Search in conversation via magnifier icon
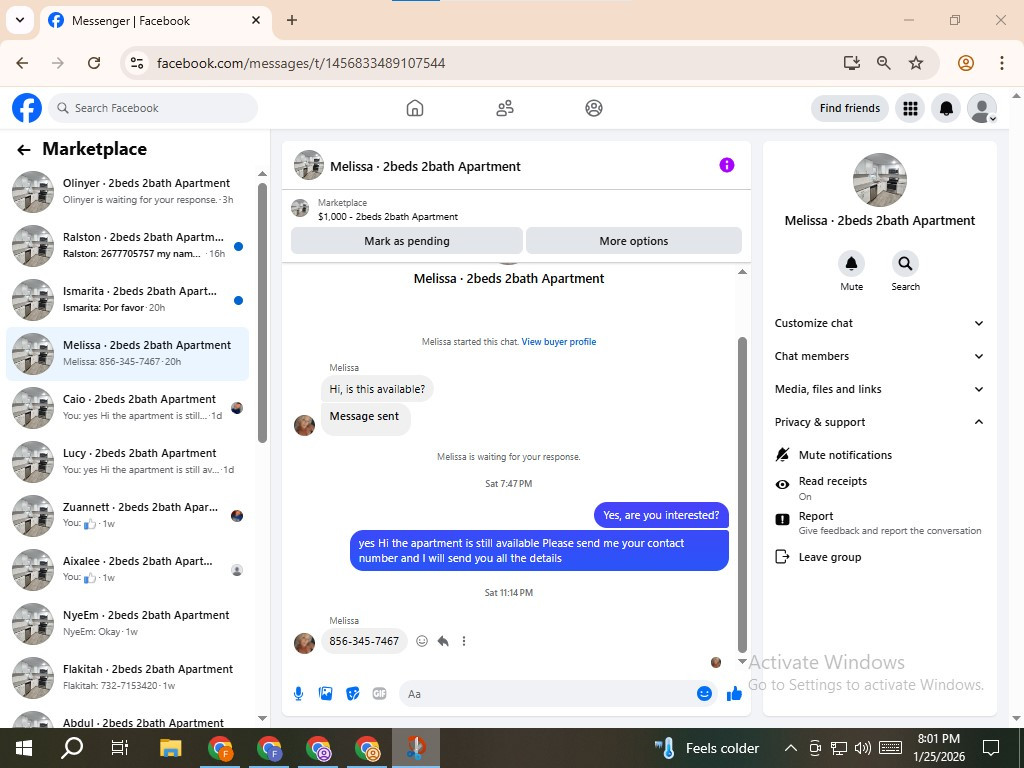 (905, 263)
